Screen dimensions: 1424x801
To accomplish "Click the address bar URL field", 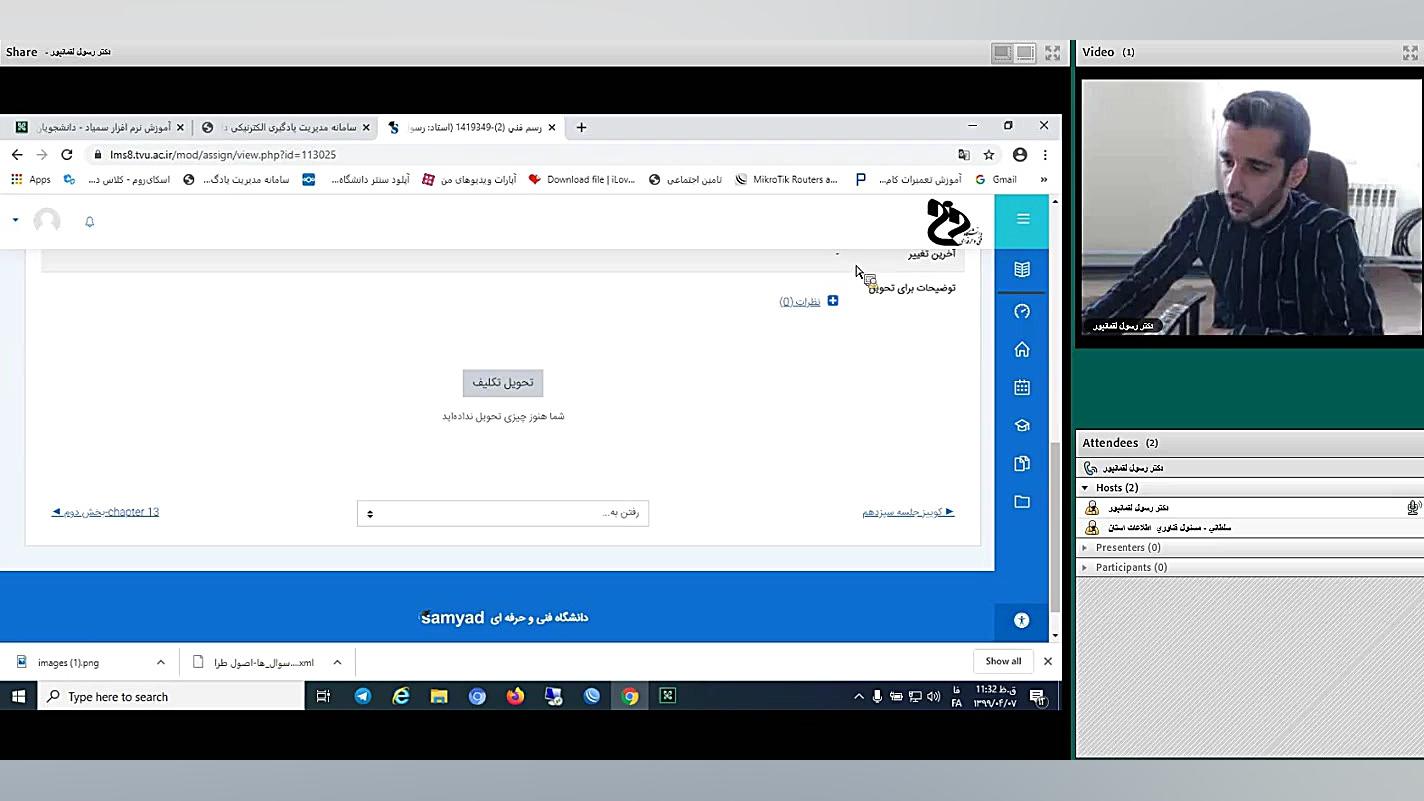I will pyautogui.click(x=520, y=155).
